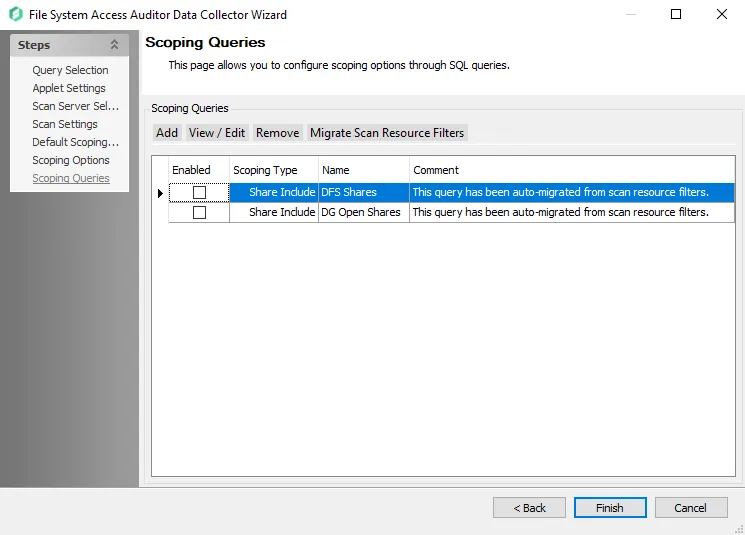Select the DFS Shares name cell
The height and width of the screenshot is (535, 745).
[363, 192]
